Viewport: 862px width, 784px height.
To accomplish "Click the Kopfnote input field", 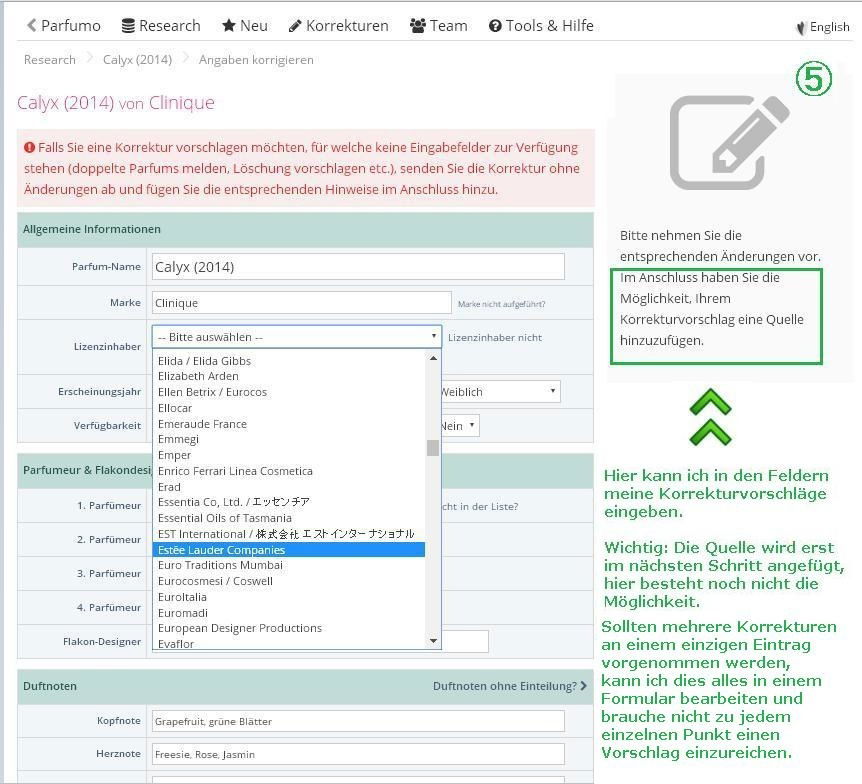I will (358, 721).
